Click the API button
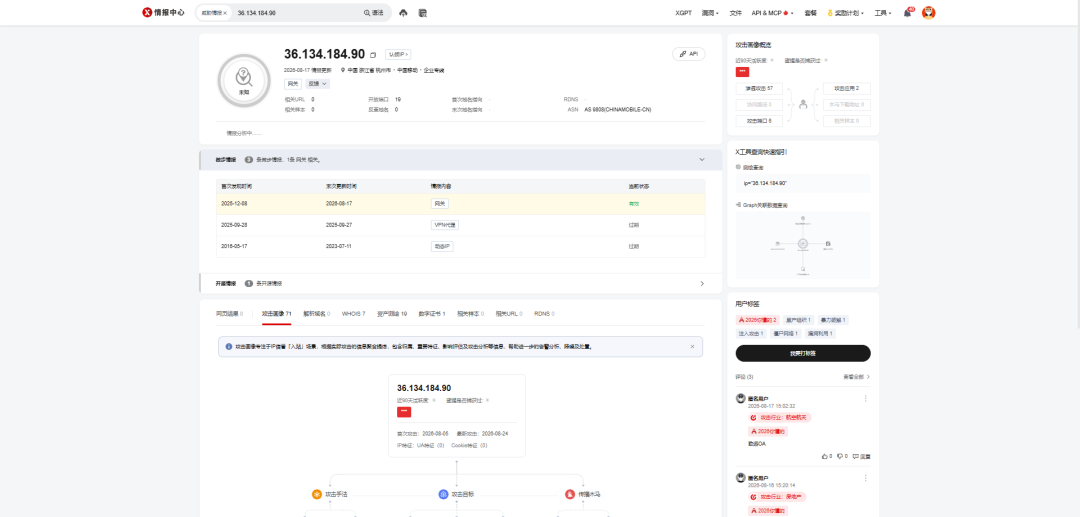Viewport: 1080px width, 517px height. (688, 54)
